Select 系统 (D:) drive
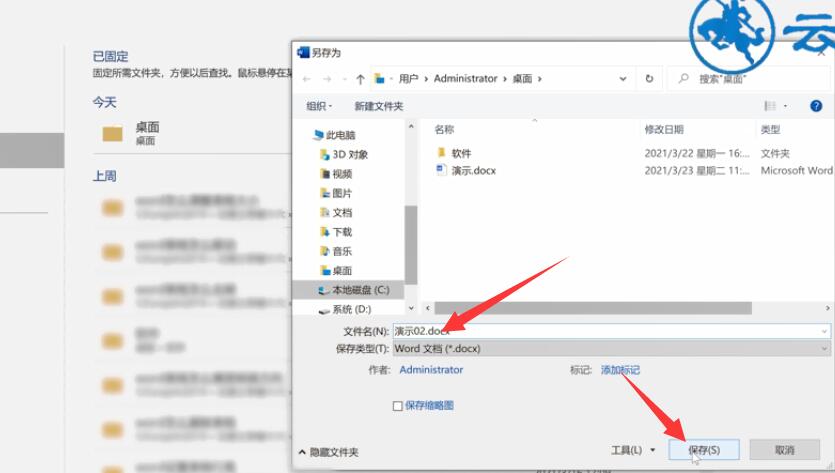 tap(345, 309)
